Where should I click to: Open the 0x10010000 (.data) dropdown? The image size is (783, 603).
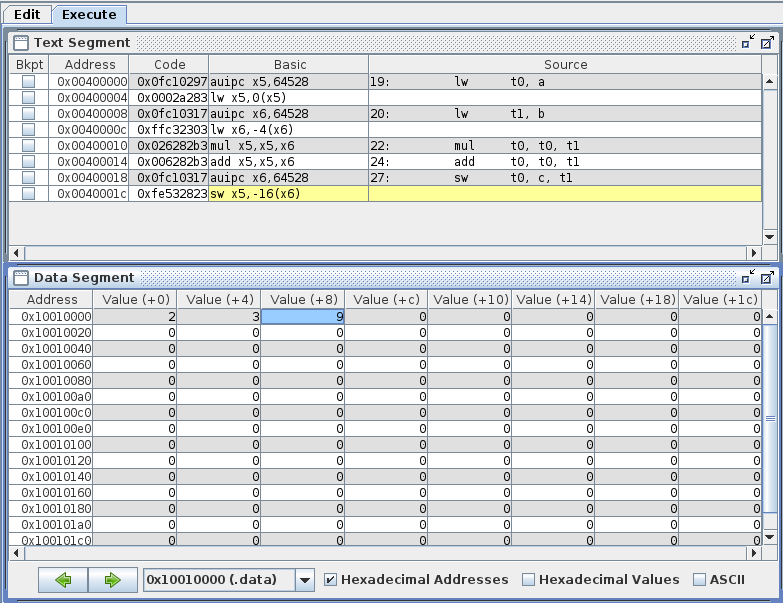305,580
